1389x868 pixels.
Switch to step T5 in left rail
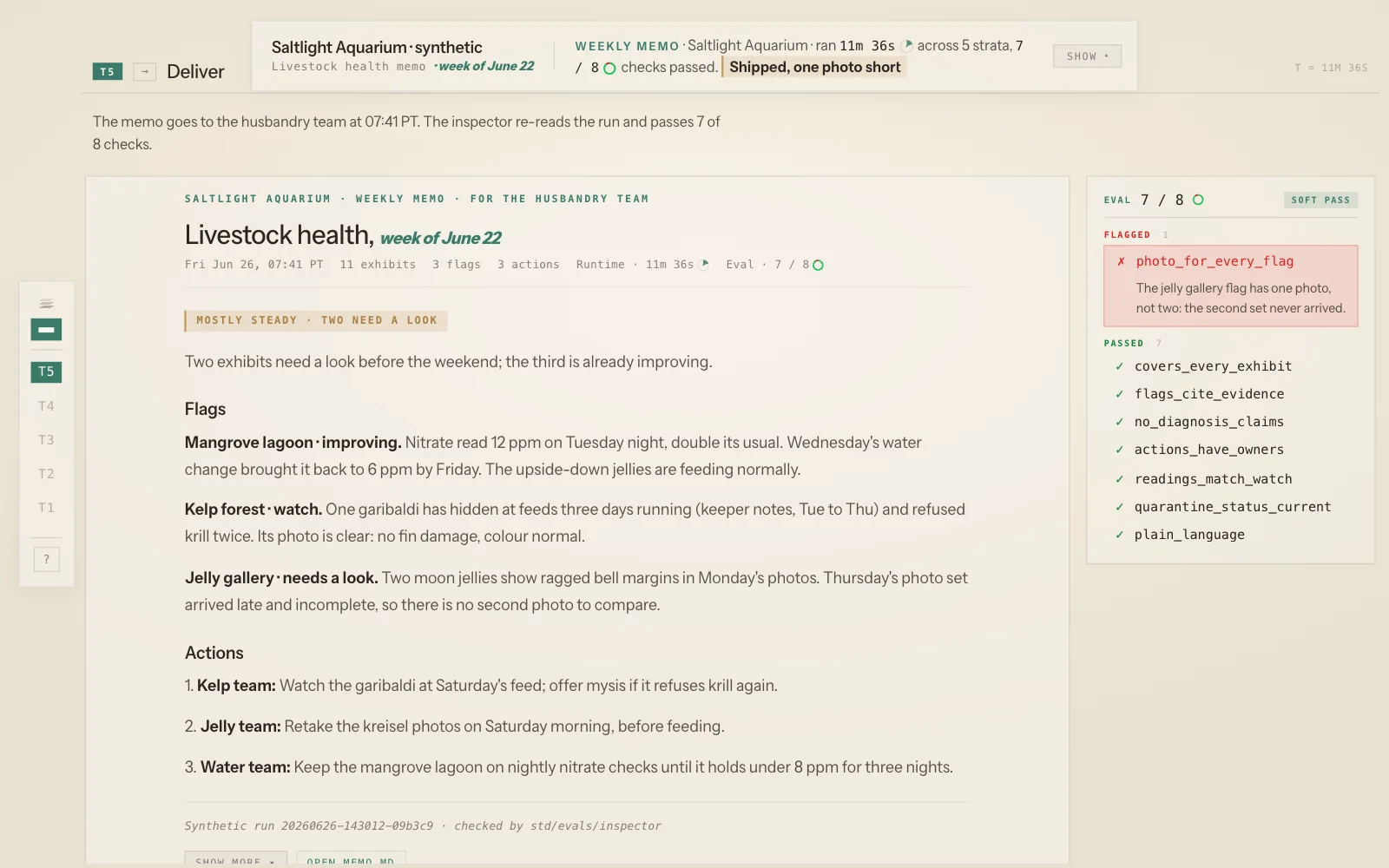(46, 372)
